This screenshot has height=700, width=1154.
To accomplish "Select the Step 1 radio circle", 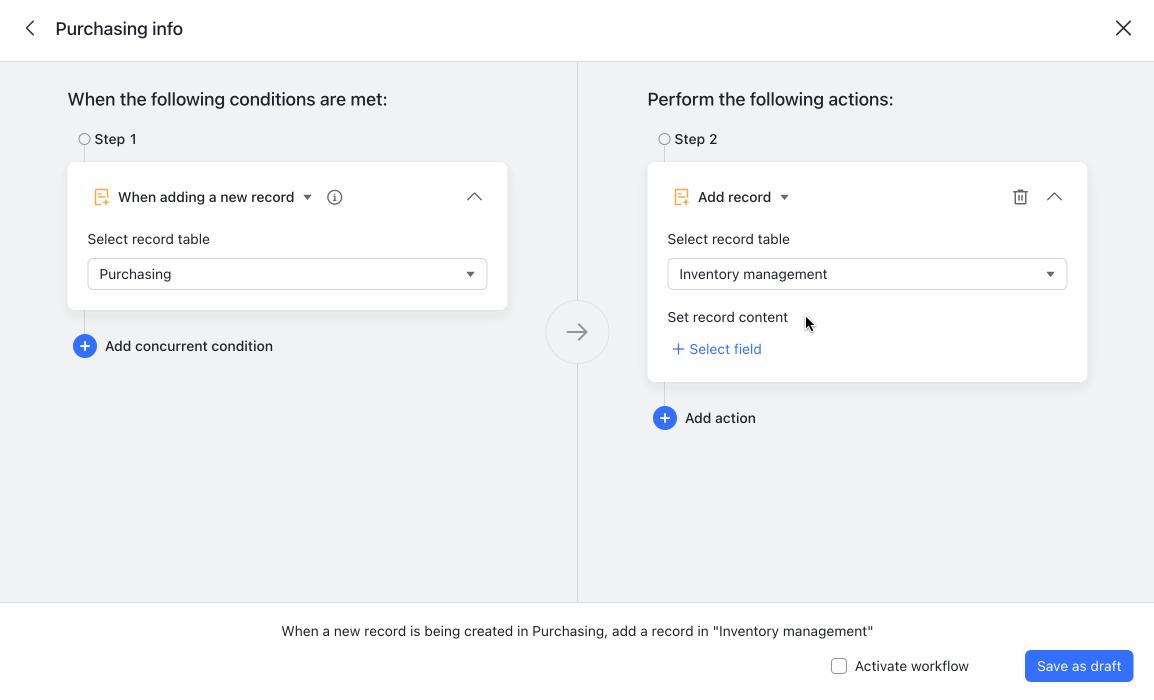I will click(x=84, y=139).
